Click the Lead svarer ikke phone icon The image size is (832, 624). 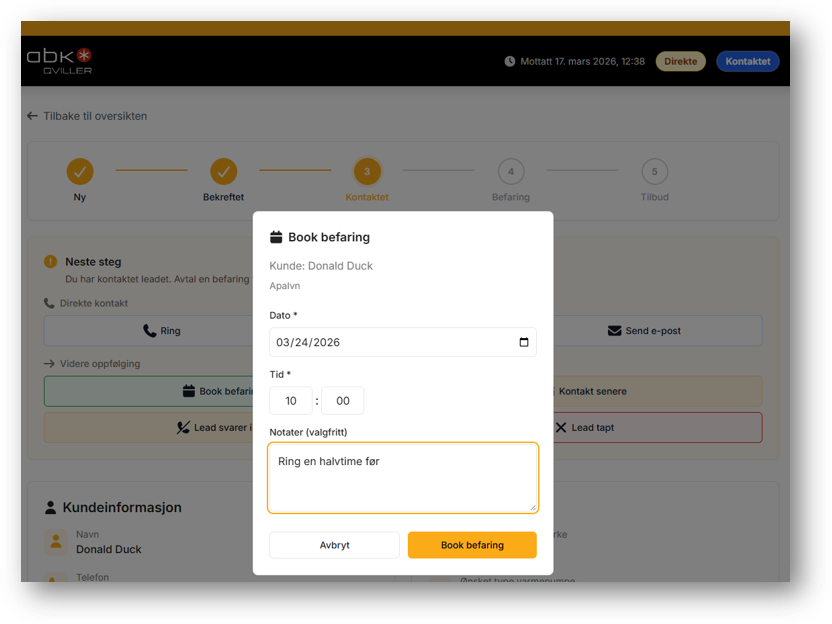[183, 428]
